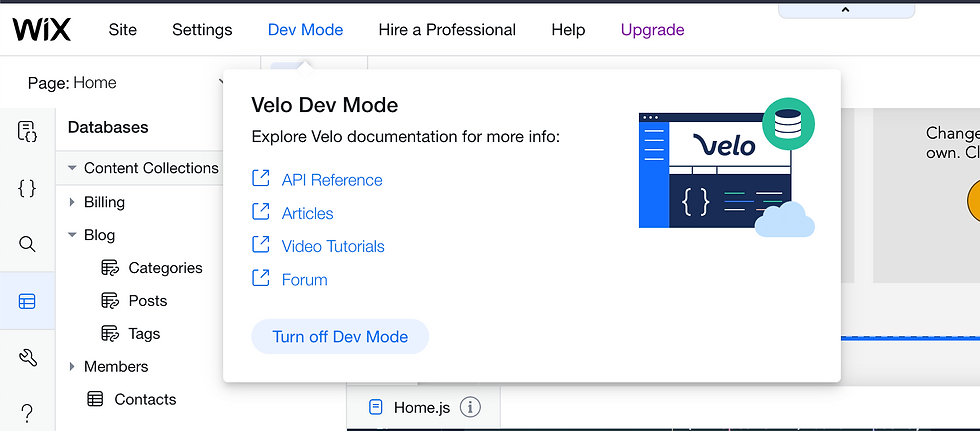The image size is (980, 431).
Task: Click the Databases panel heading
Action: [x=108, y=127]
